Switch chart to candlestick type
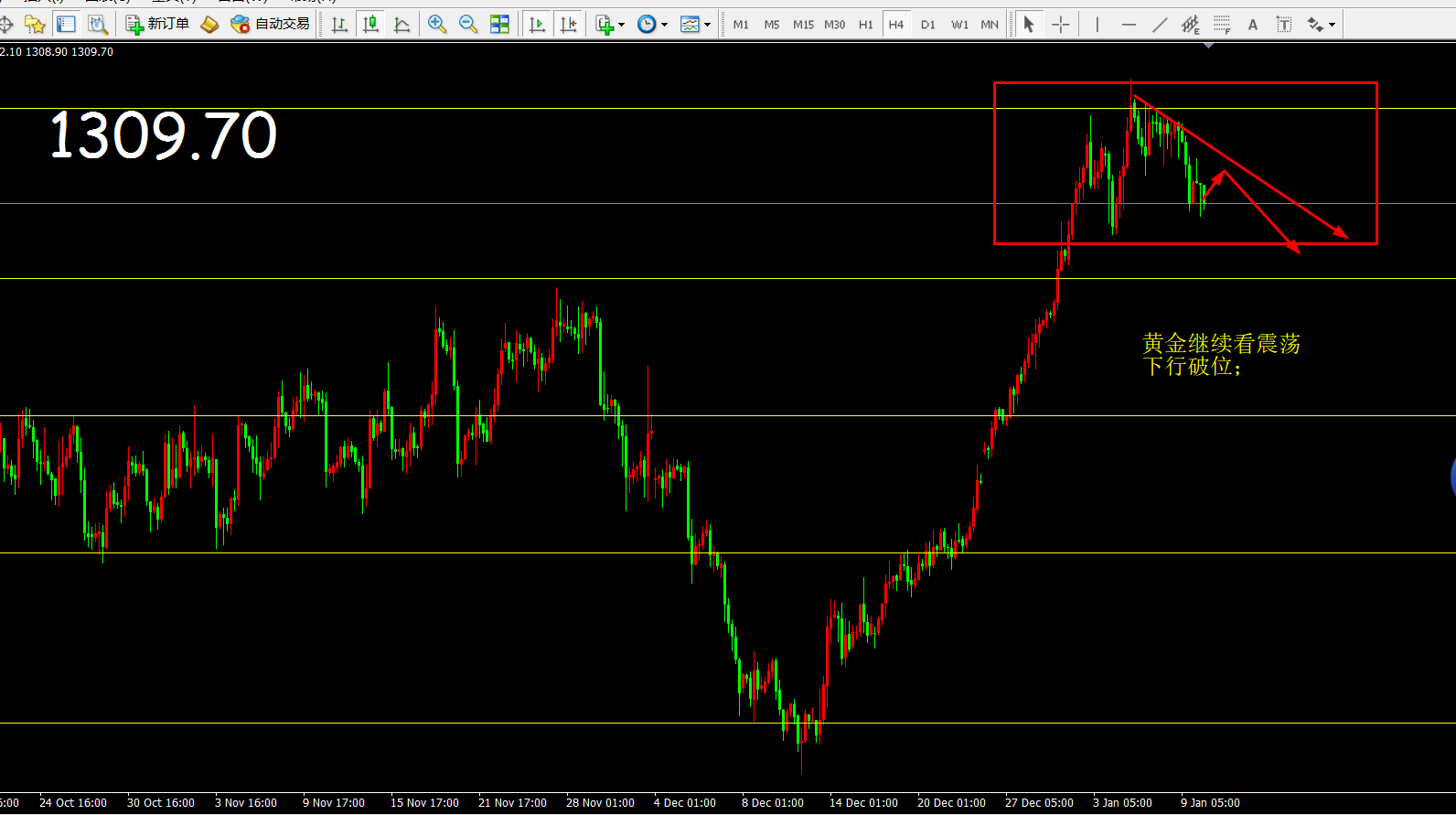Image resolution: width=1456 pixels, height=815 pixels. (x=370, y=25)
